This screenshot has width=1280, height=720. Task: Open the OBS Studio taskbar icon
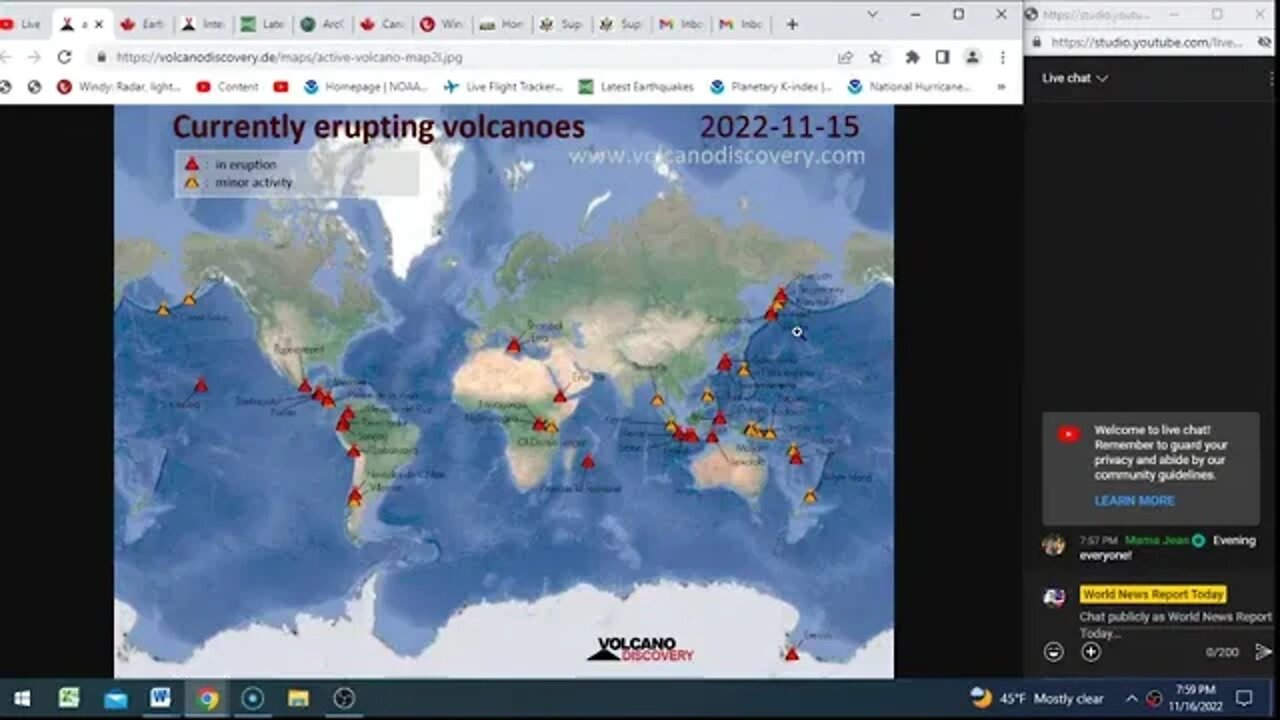pyautogui.click(x=344, y=698)
